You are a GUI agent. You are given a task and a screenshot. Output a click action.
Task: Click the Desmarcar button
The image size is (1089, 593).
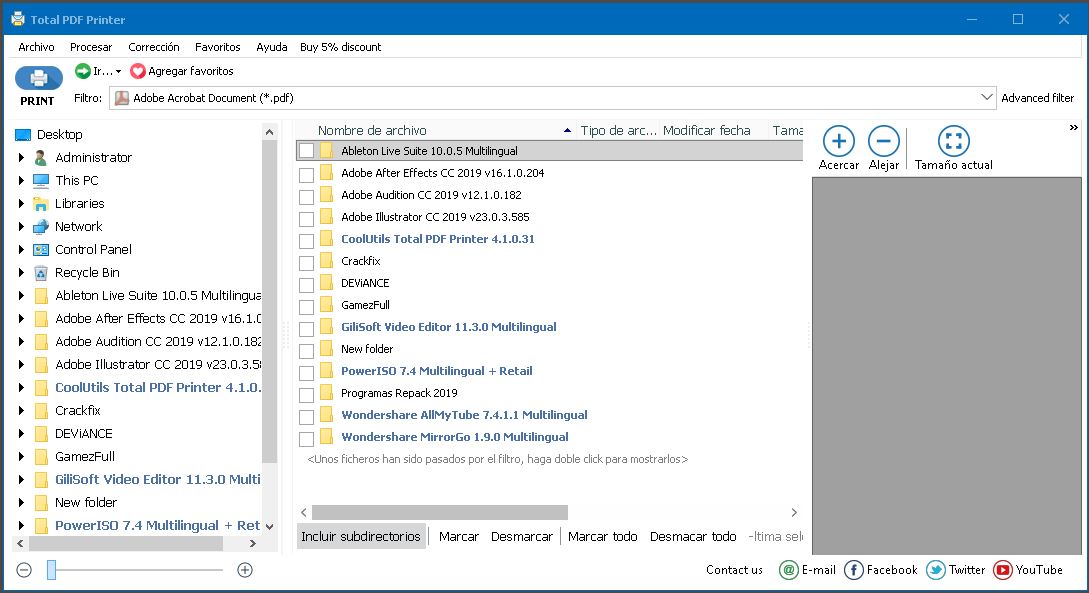coord(522,536)
